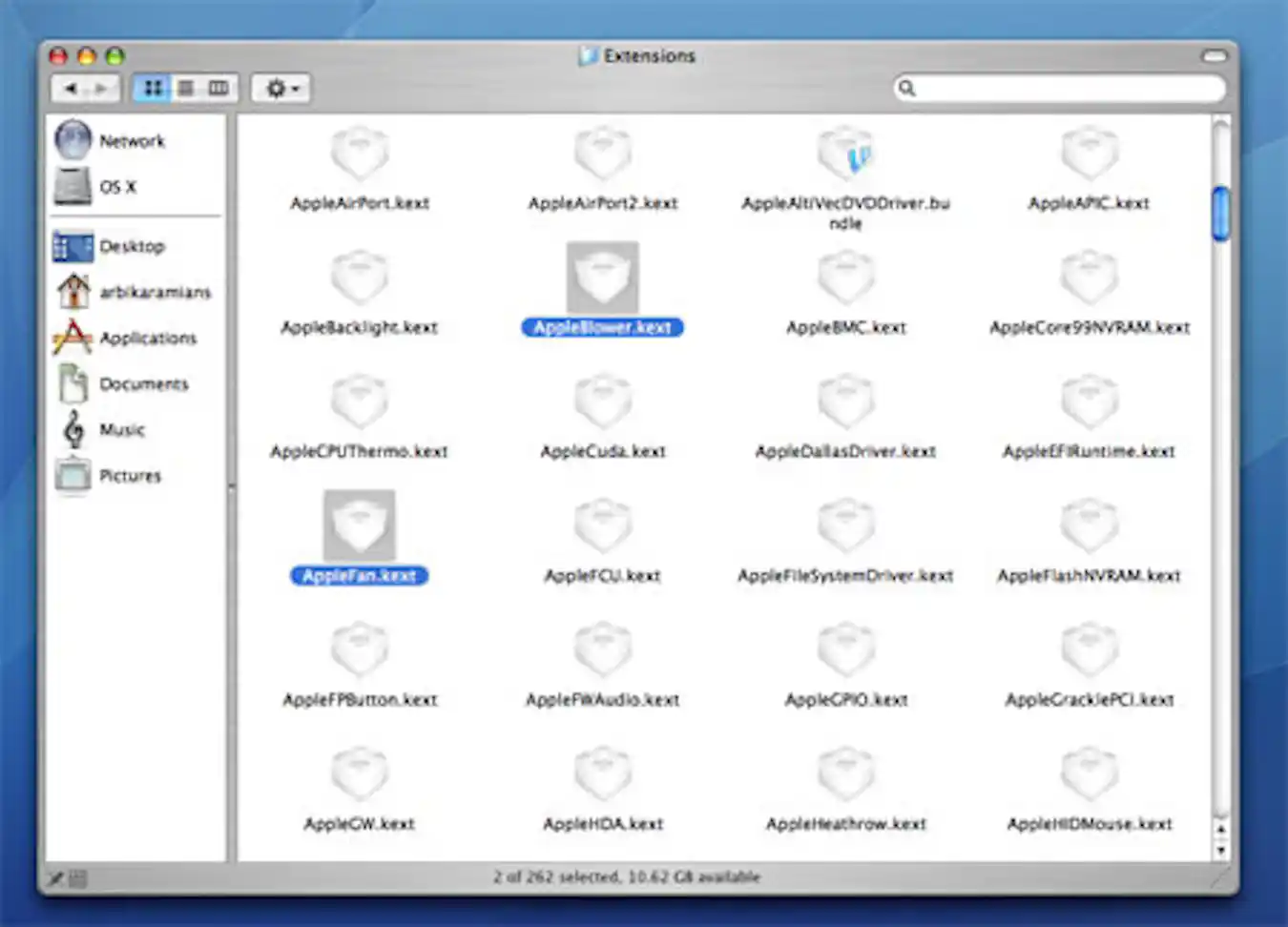Switch to list view mode
This screenshot has width=1288, height=927.
tap(185, 88)
